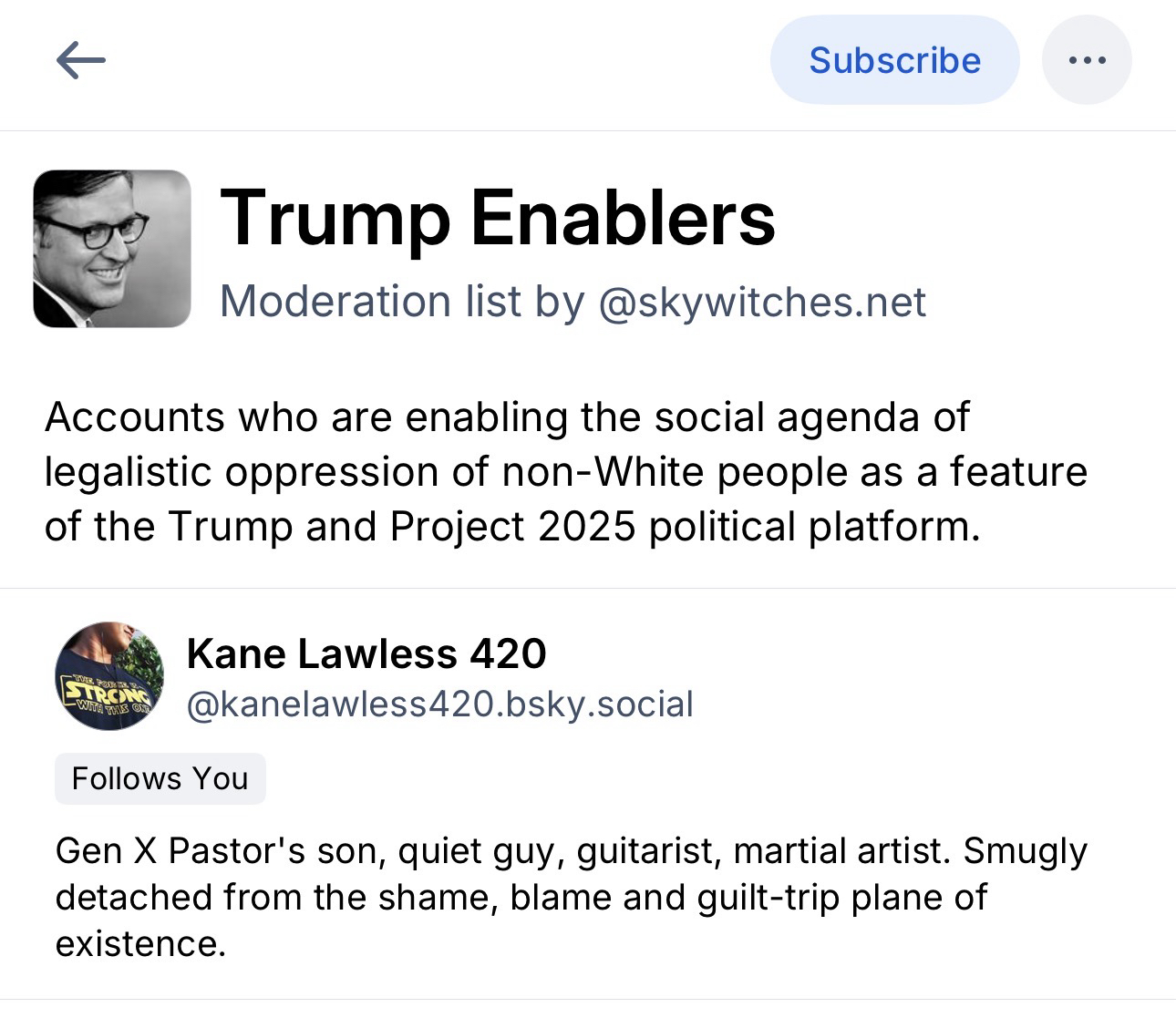Click the word "Enablers" in the list title

click(x=623, y=219)
